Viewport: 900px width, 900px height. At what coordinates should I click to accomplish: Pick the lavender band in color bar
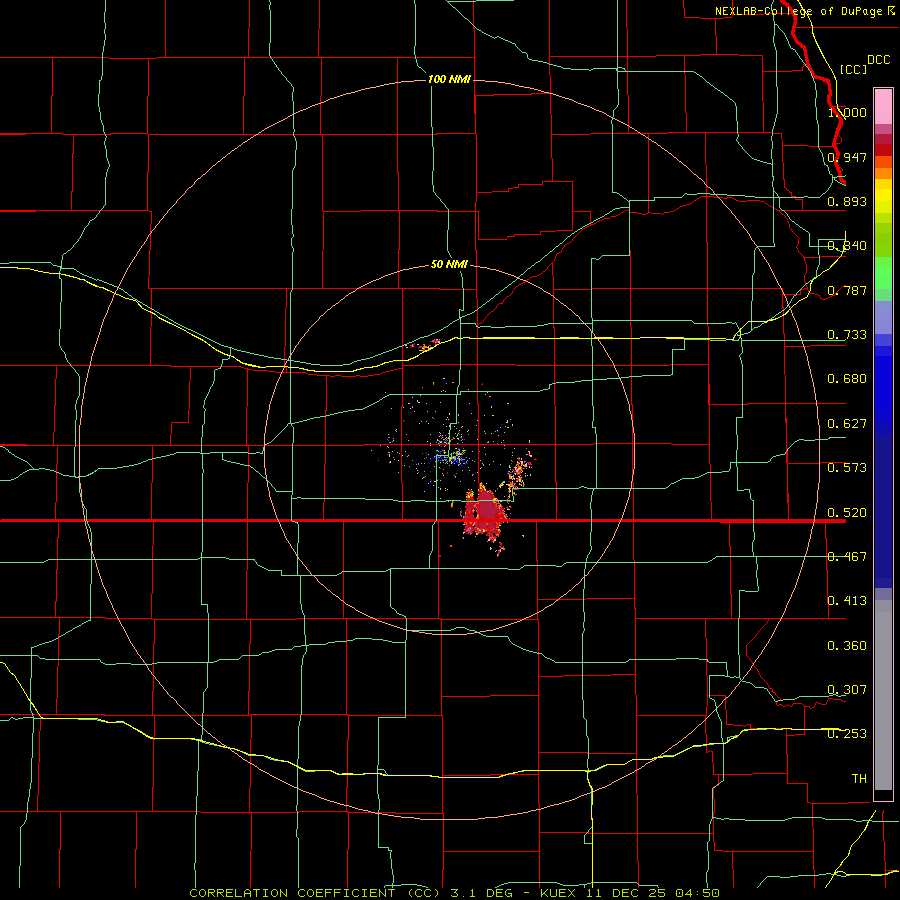click(x=883, y=317)
